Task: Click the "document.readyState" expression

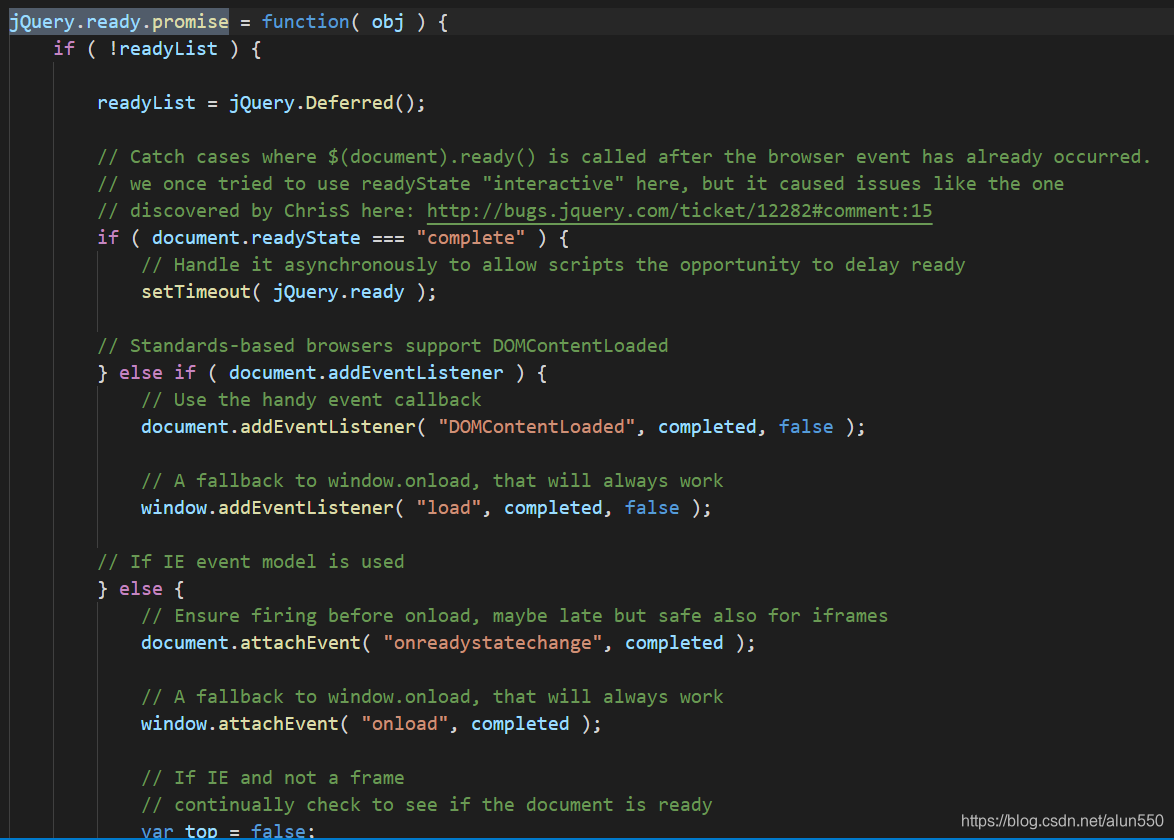Action: point(256,238)
